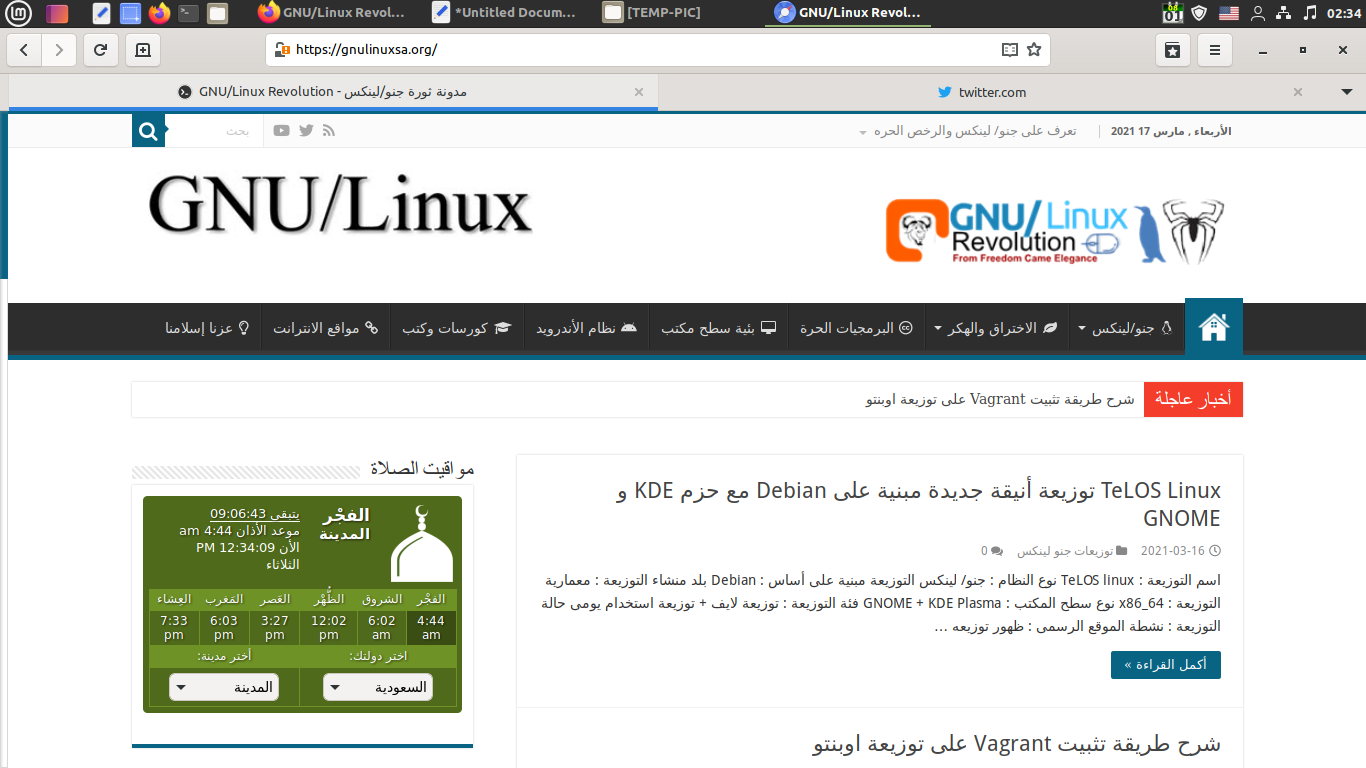Open the المدينة city dropdown

(224, 687)
